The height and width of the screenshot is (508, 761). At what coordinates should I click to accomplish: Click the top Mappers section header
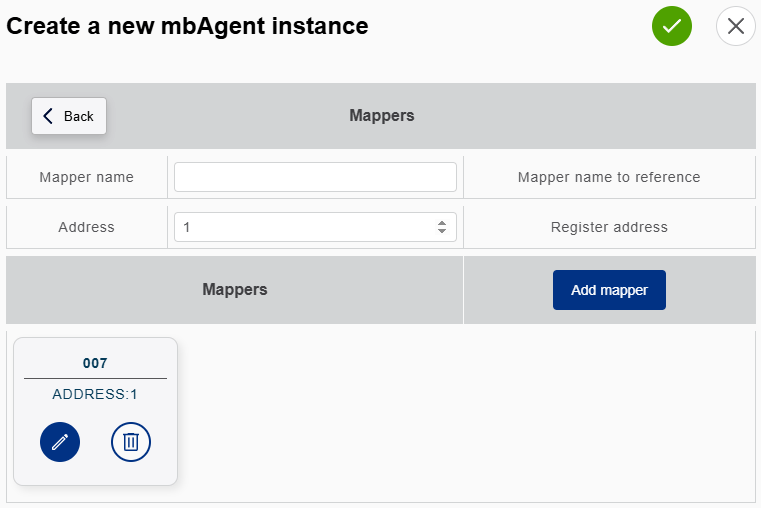[381, 116]
